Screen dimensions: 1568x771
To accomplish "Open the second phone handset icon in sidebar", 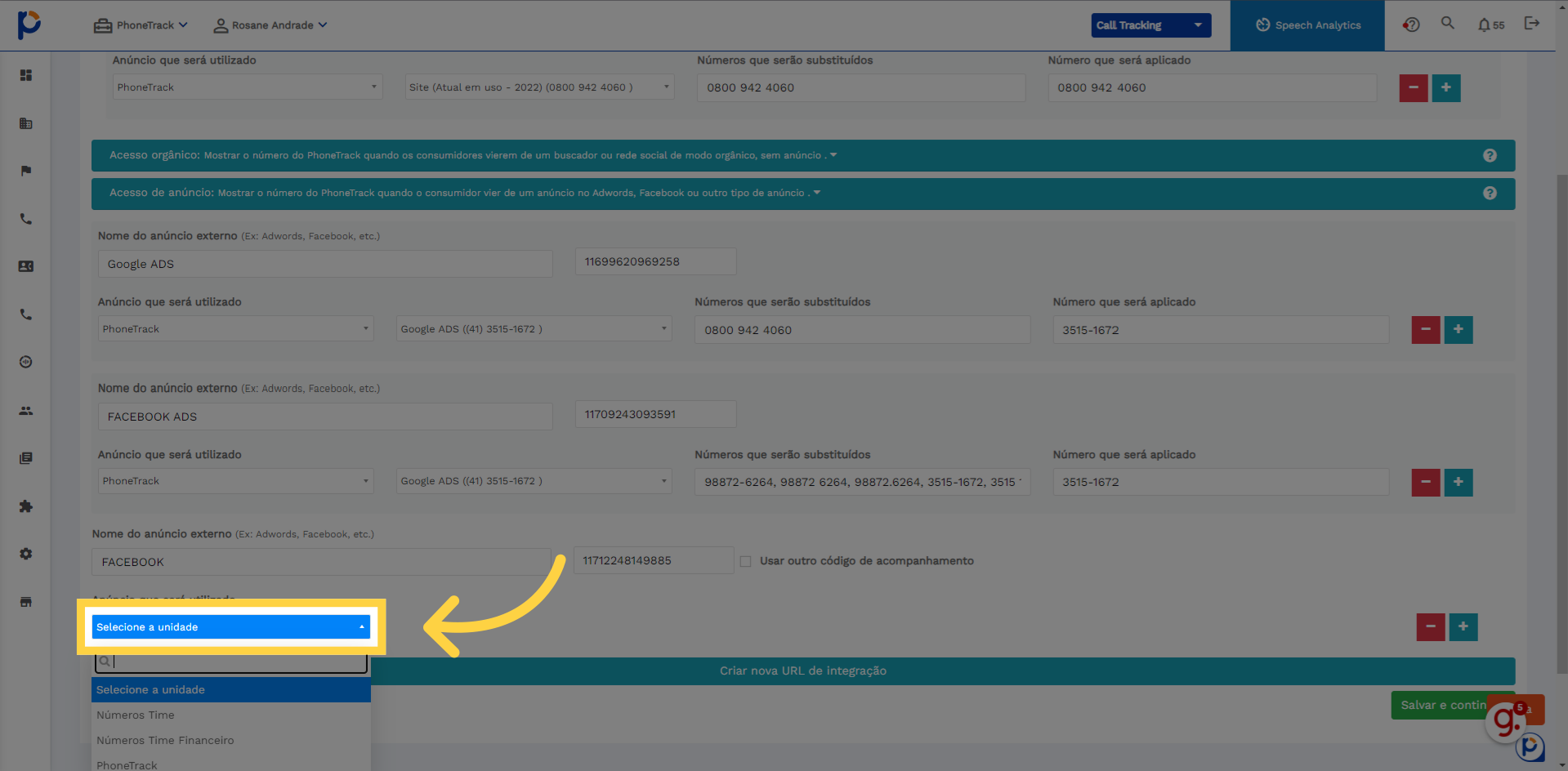I will [x=26, y=314].
